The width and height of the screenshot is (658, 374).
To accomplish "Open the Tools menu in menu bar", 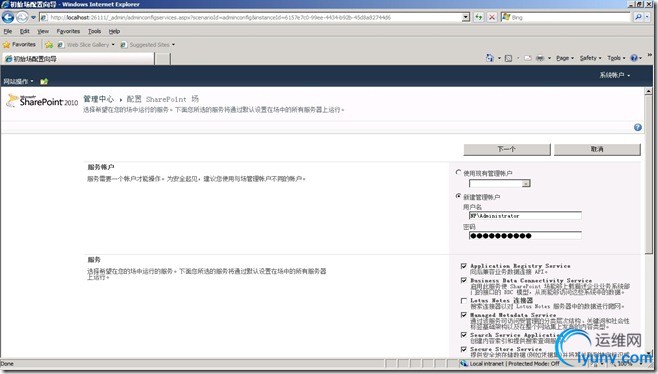I will coord(94,31).
